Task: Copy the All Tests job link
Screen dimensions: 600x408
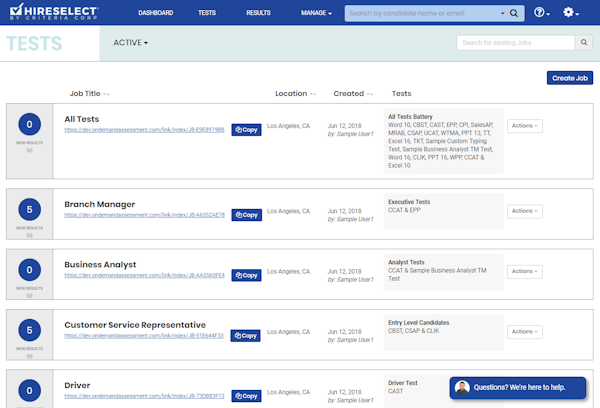Action: tap(246, 130)
